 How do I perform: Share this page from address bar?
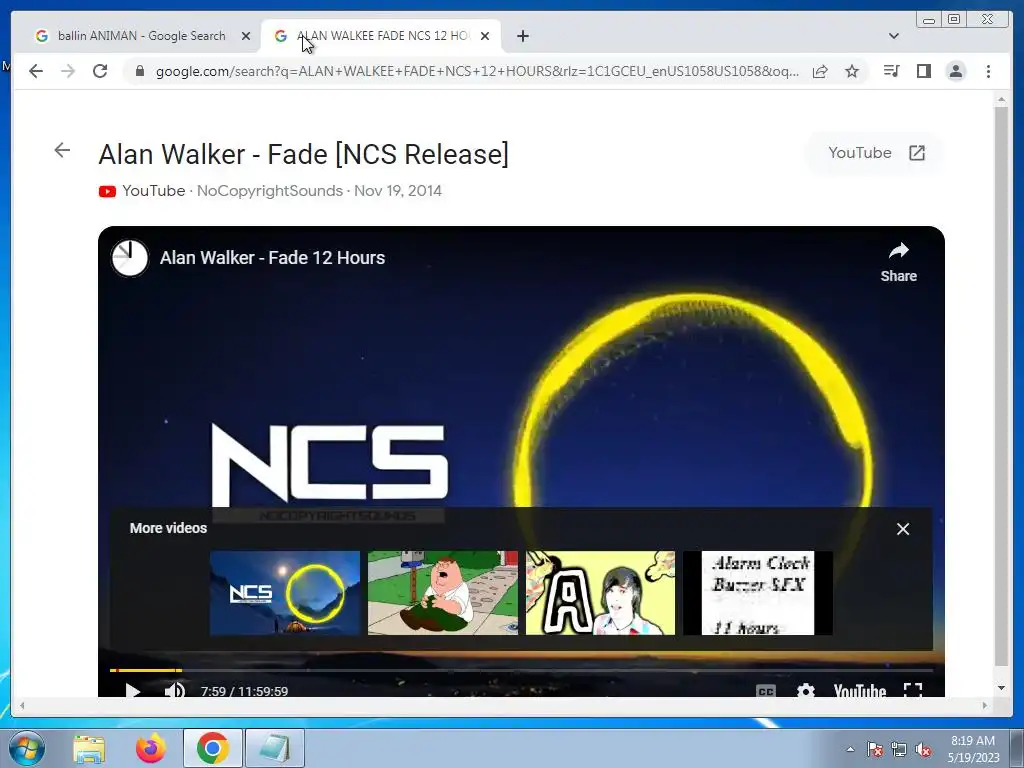pos(820,71)
